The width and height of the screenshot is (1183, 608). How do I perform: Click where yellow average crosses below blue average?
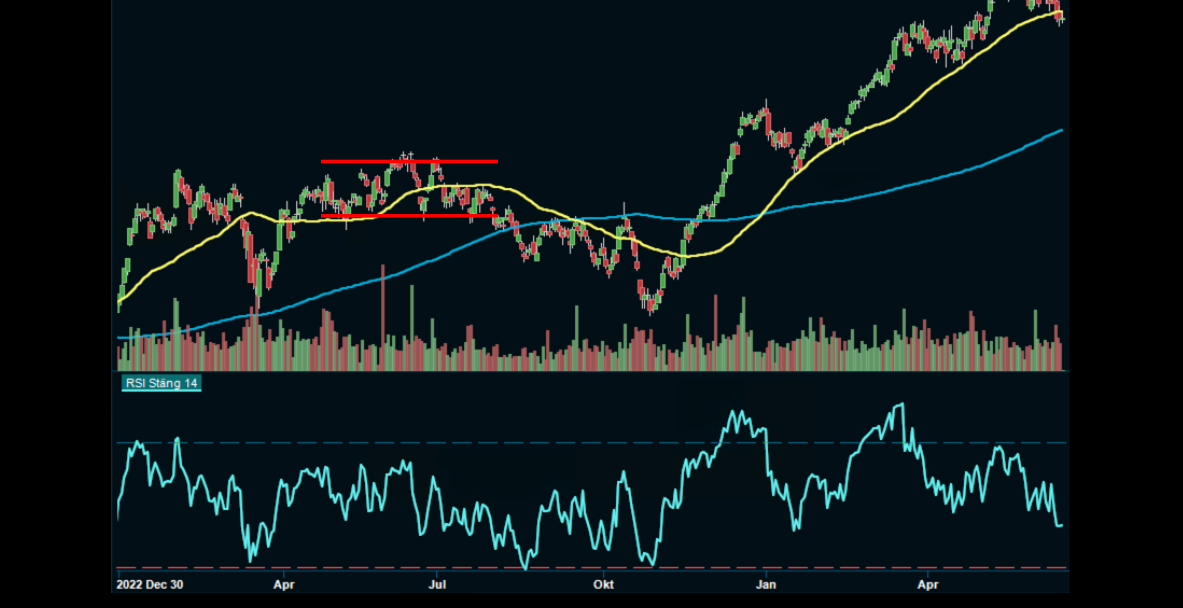pos(576,219)
